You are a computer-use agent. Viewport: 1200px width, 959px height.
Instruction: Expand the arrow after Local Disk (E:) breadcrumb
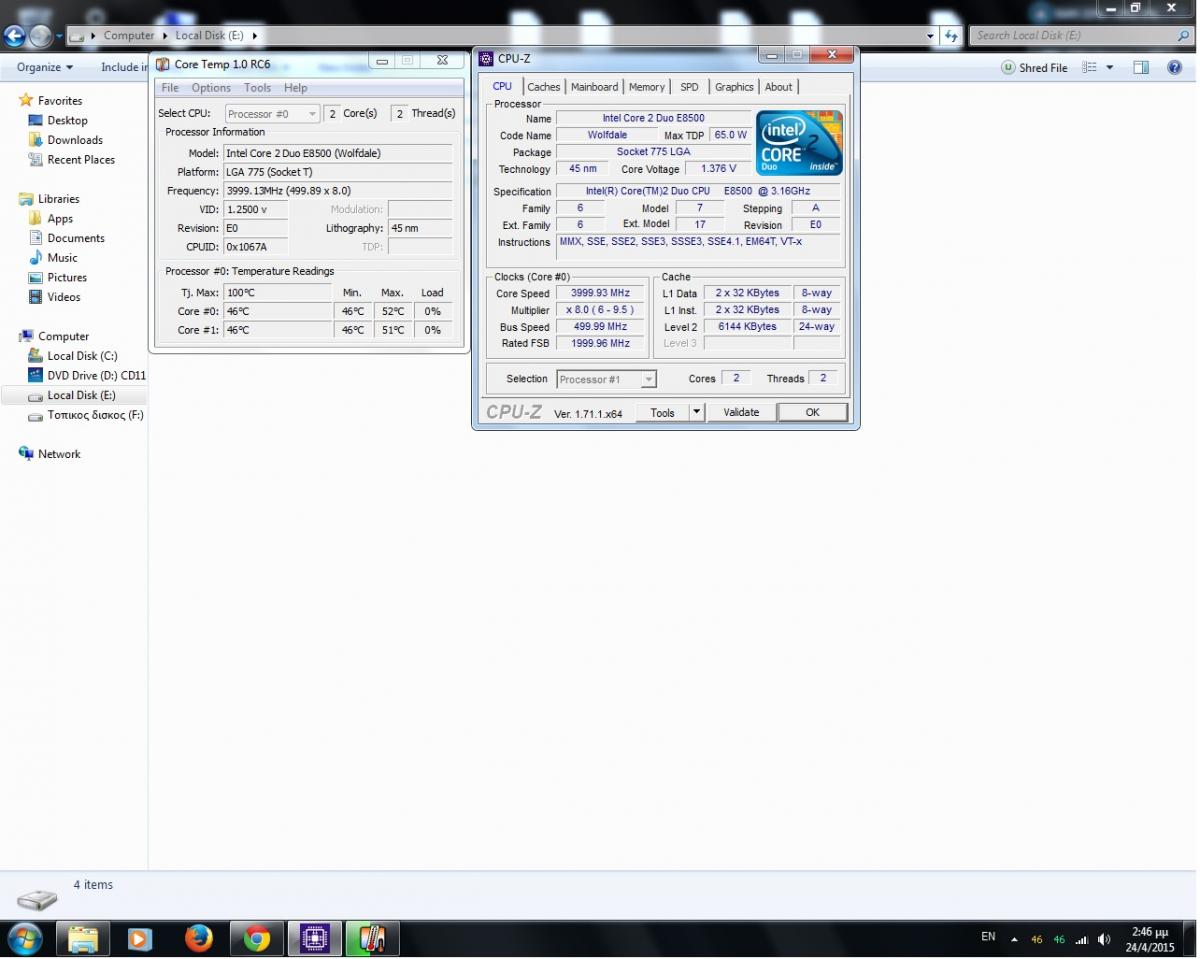[254, 36]
